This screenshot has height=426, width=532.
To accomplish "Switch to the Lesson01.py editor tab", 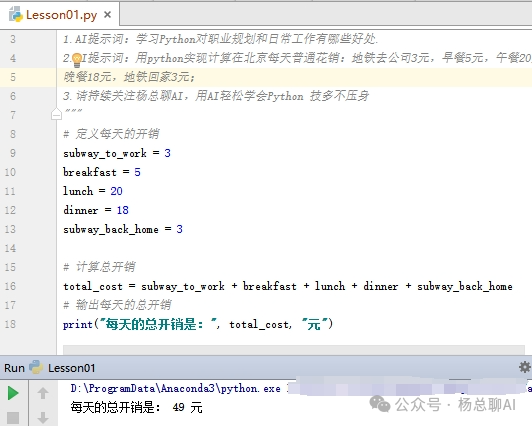I will pyautogui.click(x=61, y=15).
